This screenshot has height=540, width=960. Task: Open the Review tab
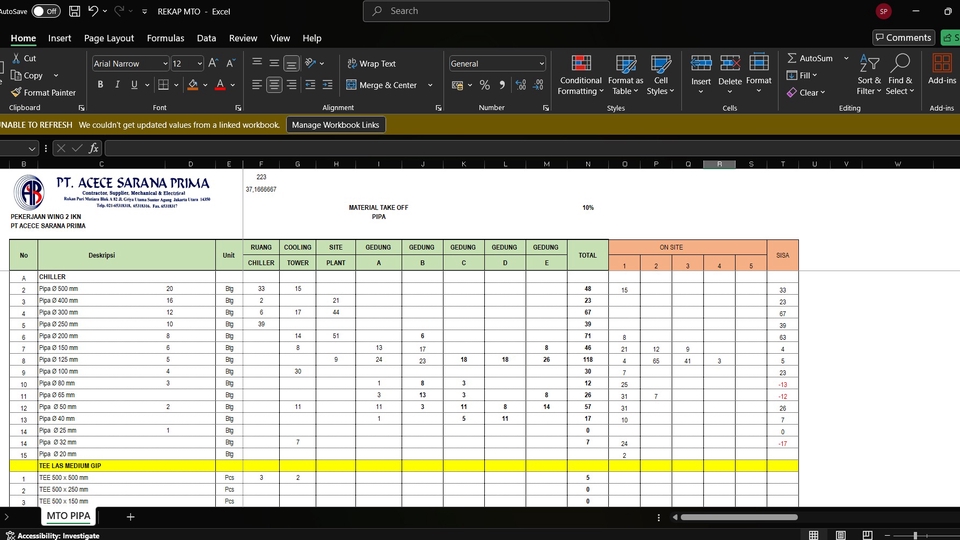click(243, 38)
